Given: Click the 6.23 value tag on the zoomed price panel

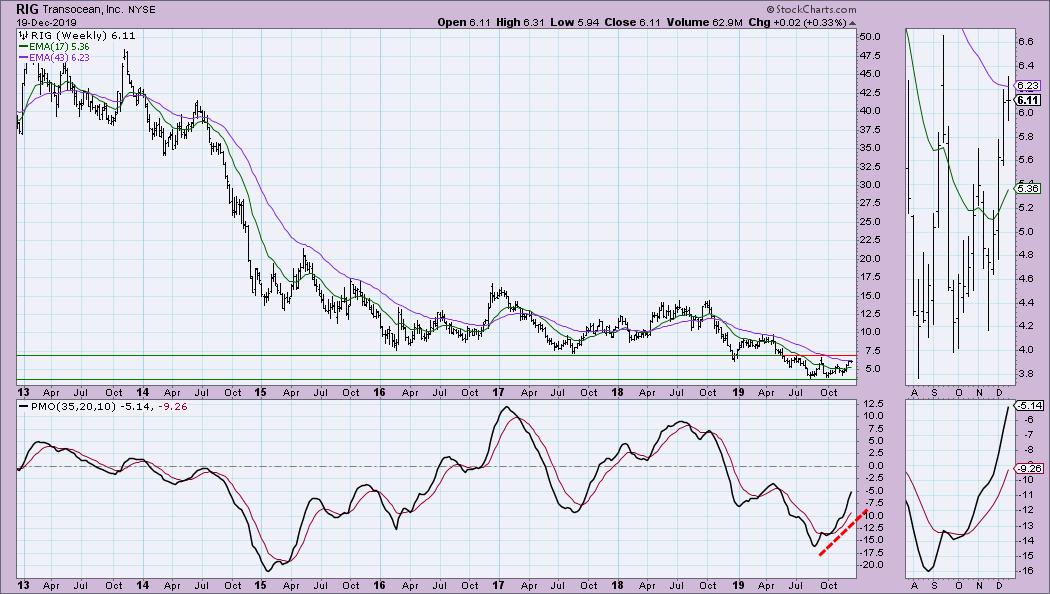Looking at the screenshot, I should tap(1027, 86).
